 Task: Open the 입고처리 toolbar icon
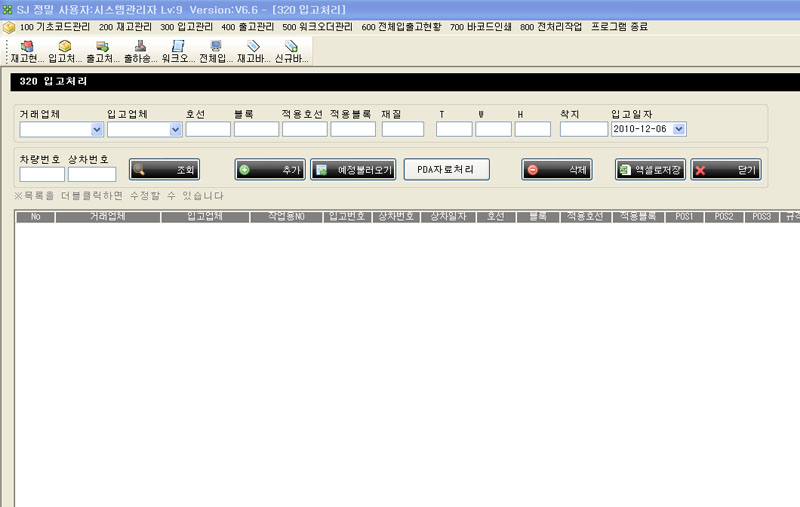(65, 52)
